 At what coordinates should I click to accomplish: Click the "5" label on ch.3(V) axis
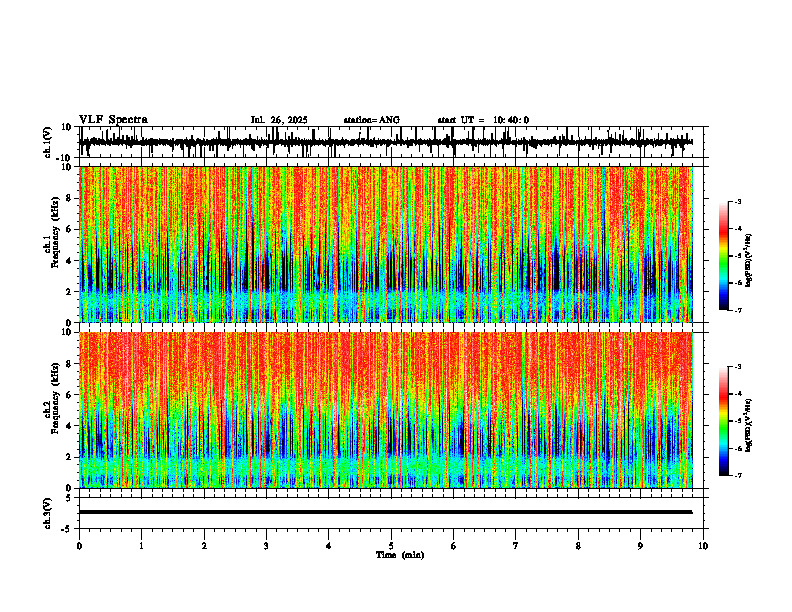pyautogui.click(x=69, y=498)
